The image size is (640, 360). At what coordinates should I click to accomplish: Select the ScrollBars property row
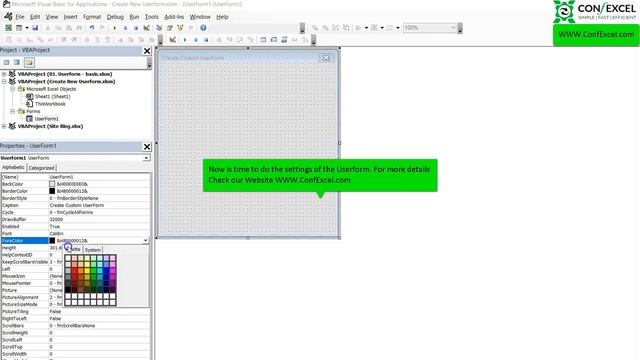76,326
